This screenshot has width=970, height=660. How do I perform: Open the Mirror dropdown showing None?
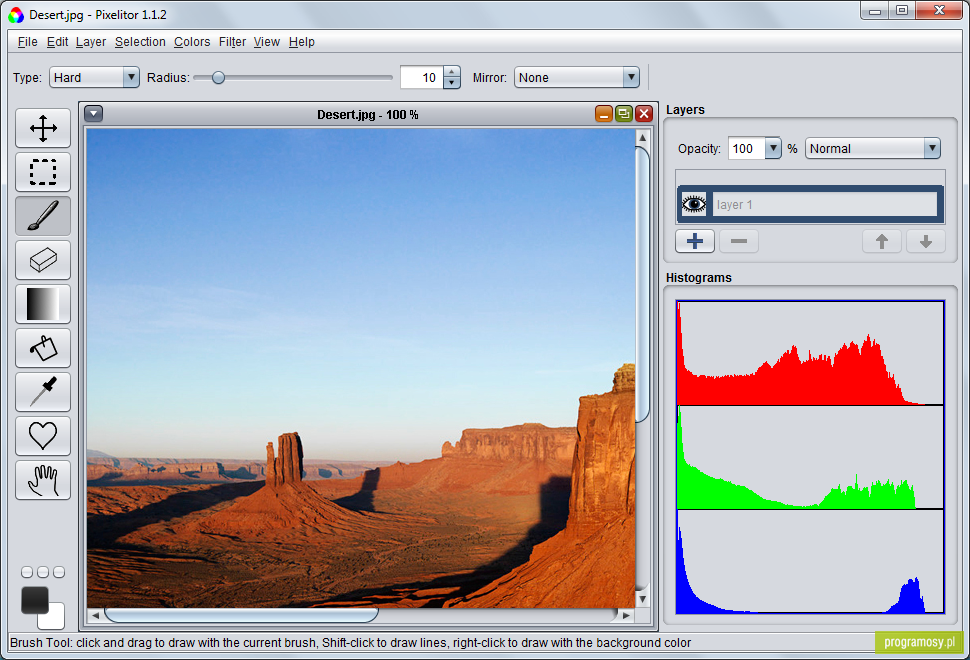click(577, 77)
